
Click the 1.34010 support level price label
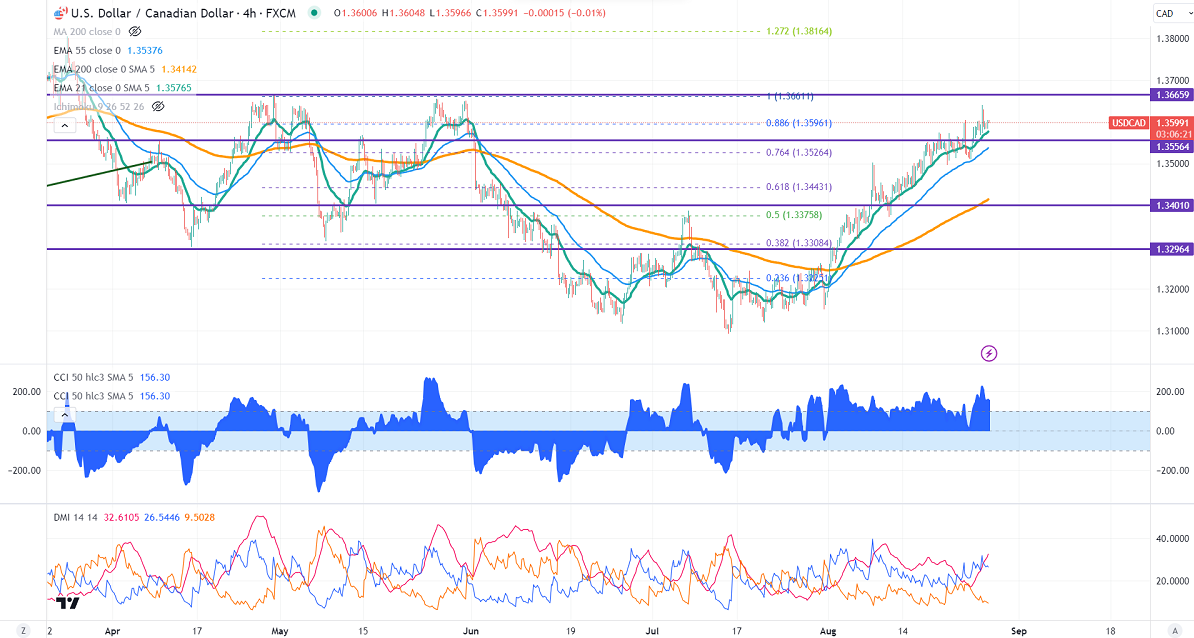tap(1172, 206)
